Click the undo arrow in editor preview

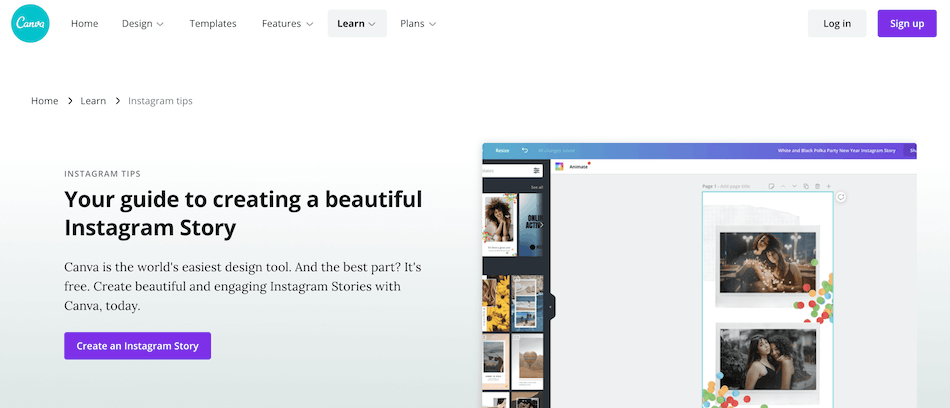[525, 150]
